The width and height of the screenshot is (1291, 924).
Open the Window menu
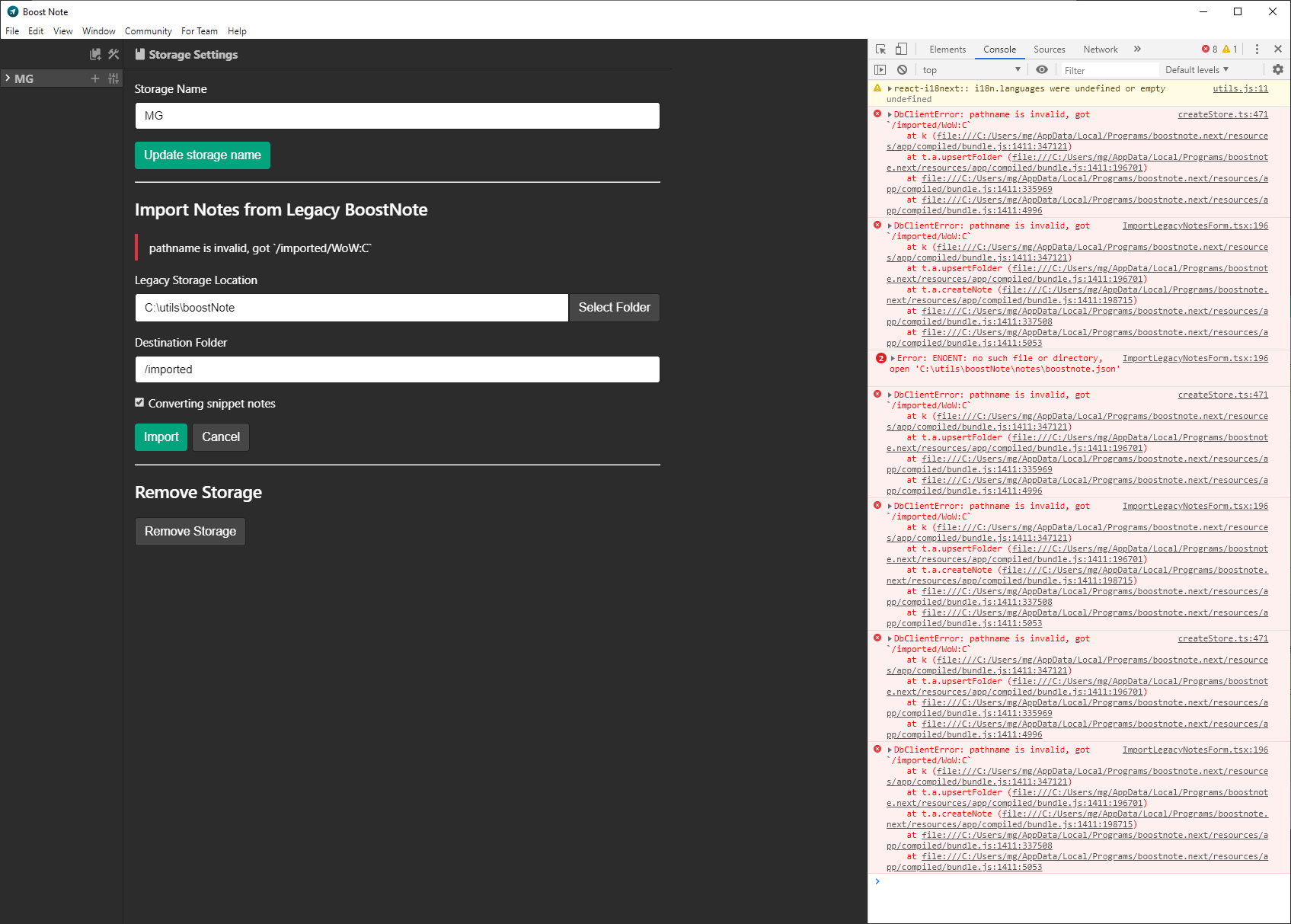[x=99, y=31]
